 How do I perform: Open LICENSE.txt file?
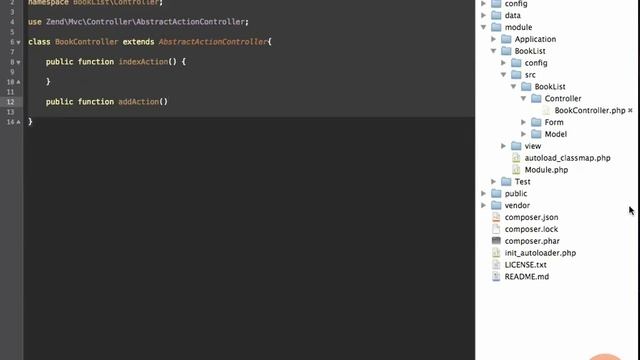[x=525, y=264]
